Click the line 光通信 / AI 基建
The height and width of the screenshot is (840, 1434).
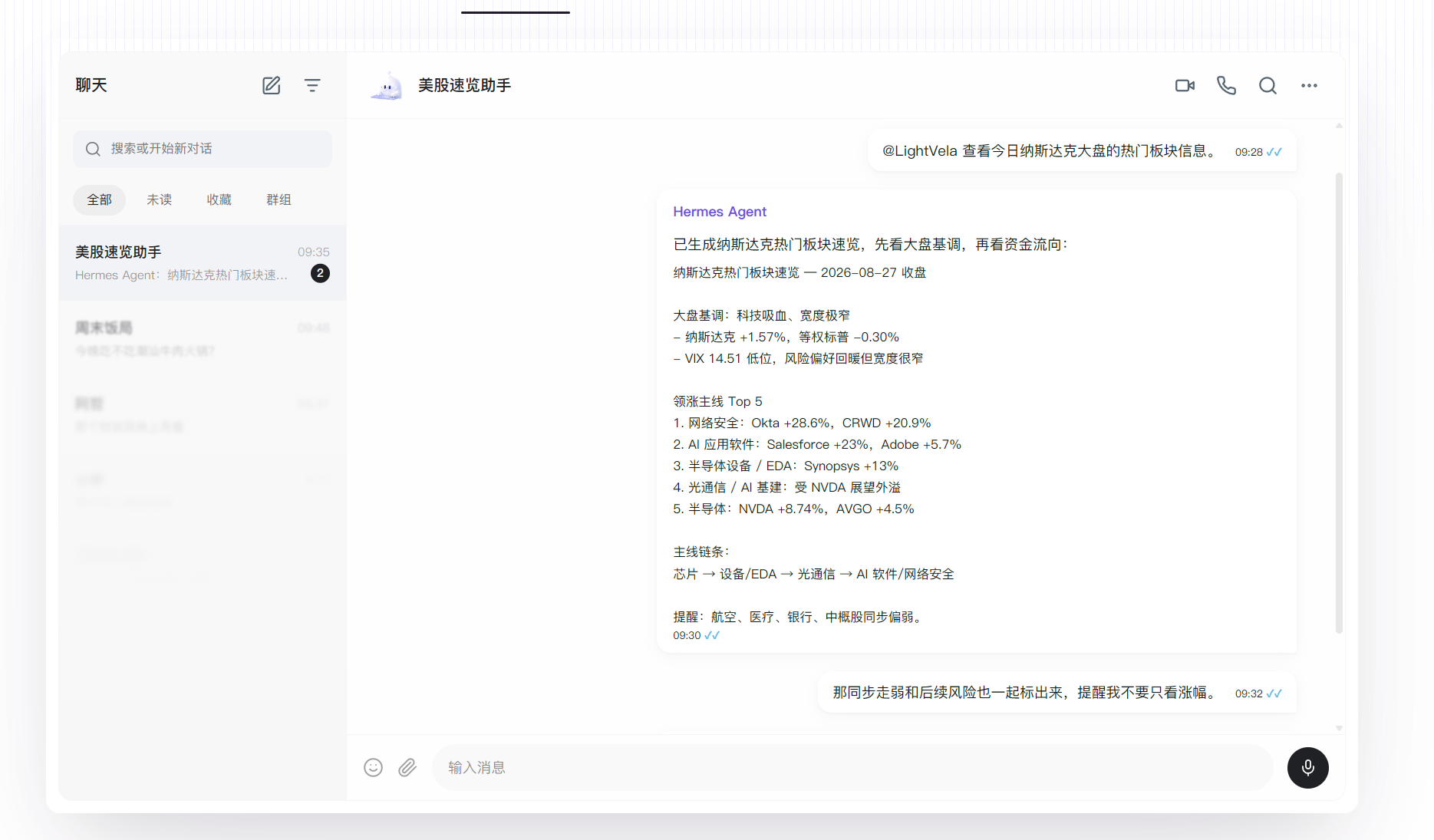pyautogui.click(x=786, y=487)
